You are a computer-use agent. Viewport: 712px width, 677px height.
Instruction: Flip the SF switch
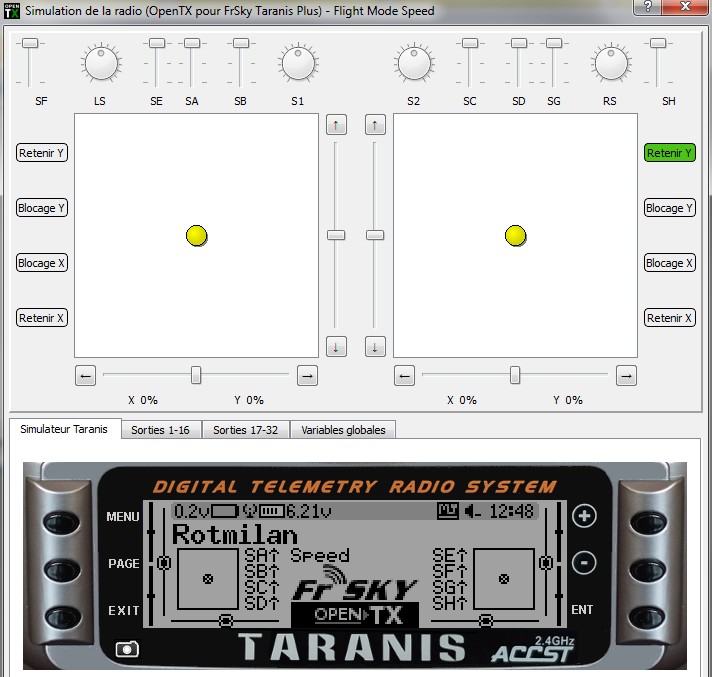click(x=30, y=63)
